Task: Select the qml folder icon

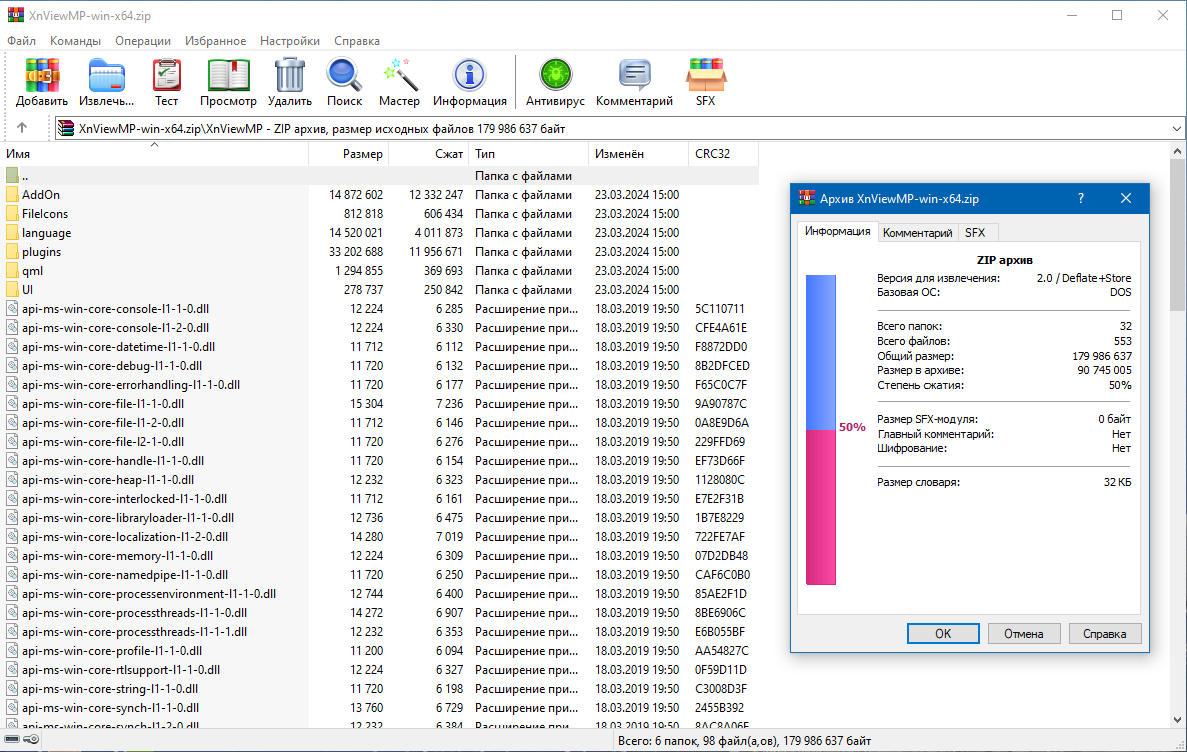Action: pos(12,270)
